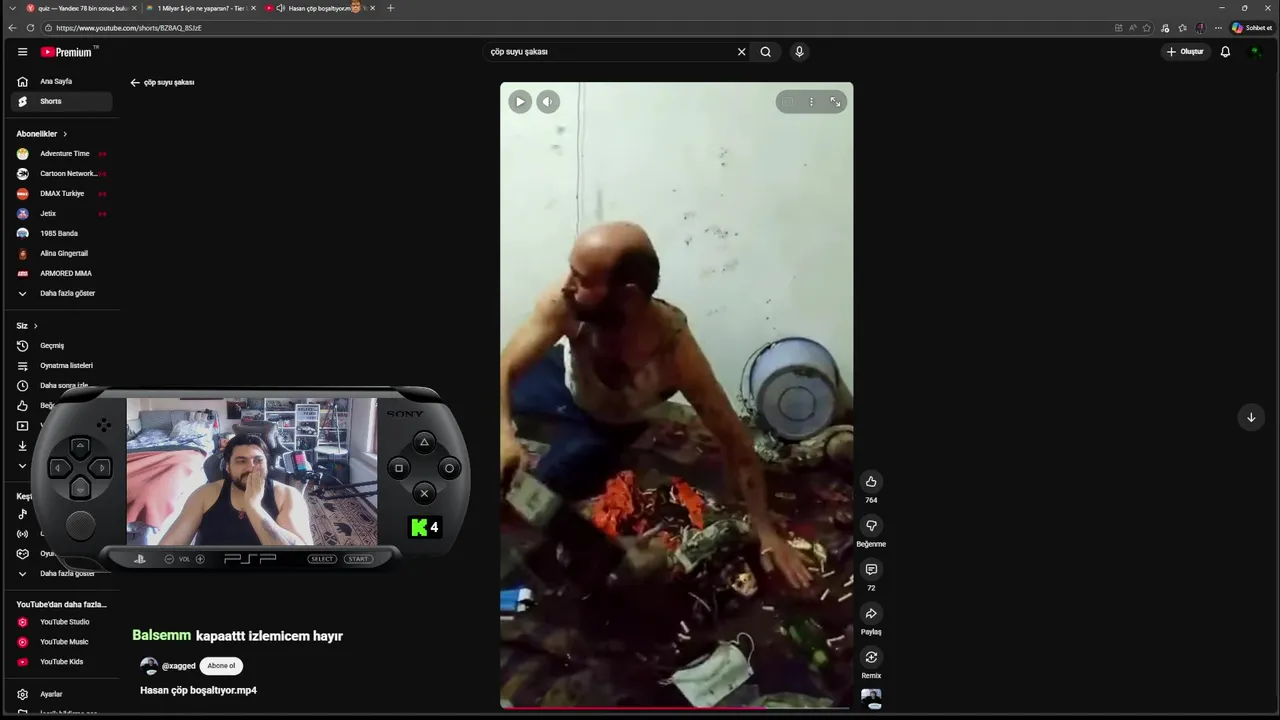Screen dimensions: 1280x720
Task: Play the Shorts video
Action: (520, 101)
